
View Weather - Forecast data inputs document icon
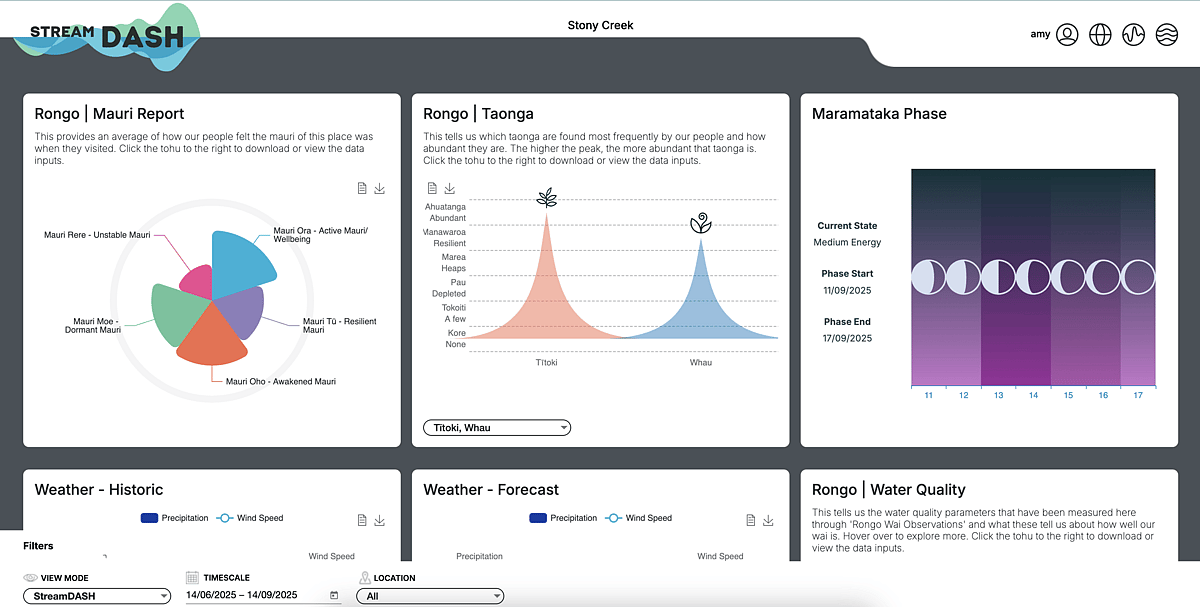click(751, 520)
